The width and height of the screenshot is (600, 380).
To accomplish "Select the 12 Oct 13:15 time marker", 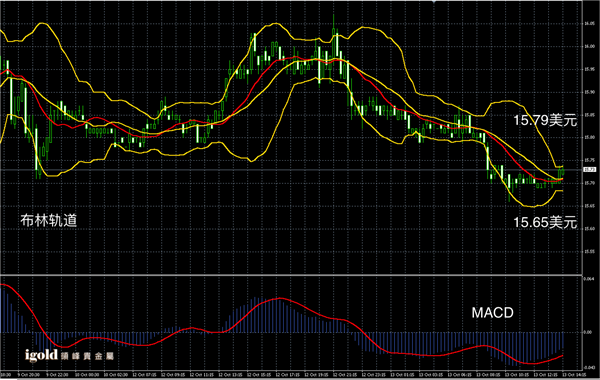I will [230, 374].
